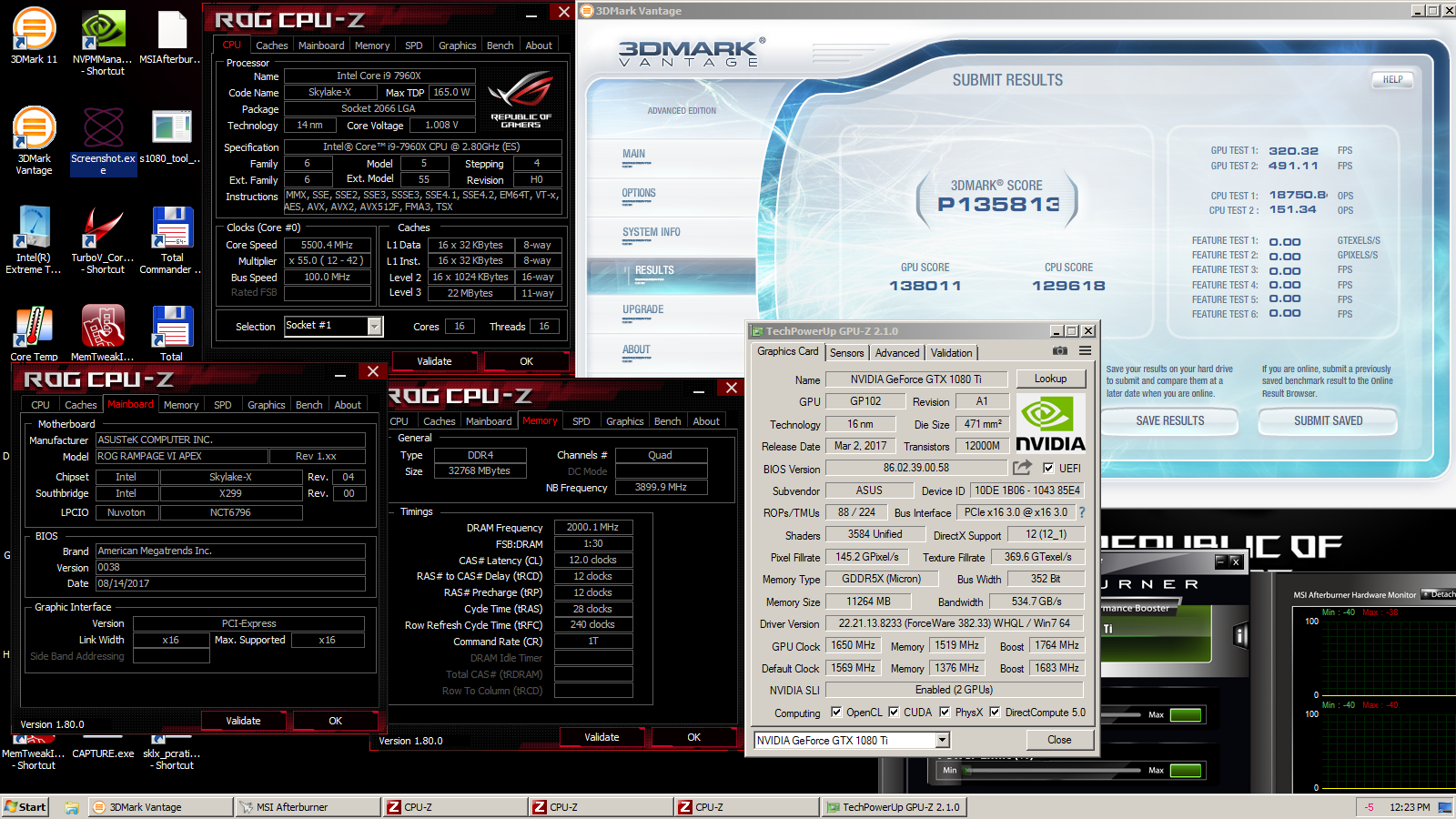Switch to 3DMark Vantage taskbar item

coord(160,807)
